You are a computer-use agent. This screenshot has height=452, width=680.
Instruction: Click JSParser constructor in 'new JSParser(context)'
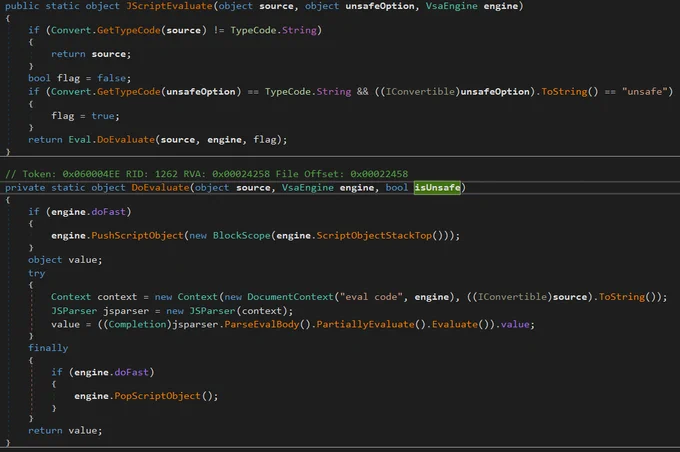[212, 311]
